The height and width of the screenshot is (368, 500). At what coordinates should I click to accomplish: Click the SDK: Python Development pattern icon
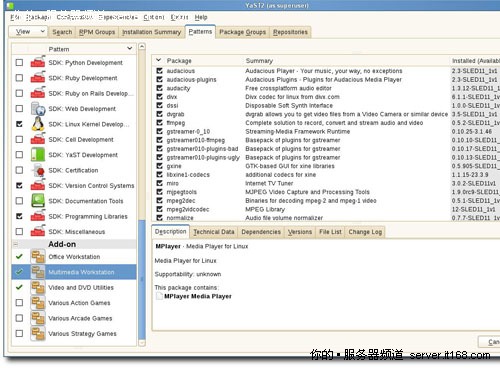pos(38,62)
